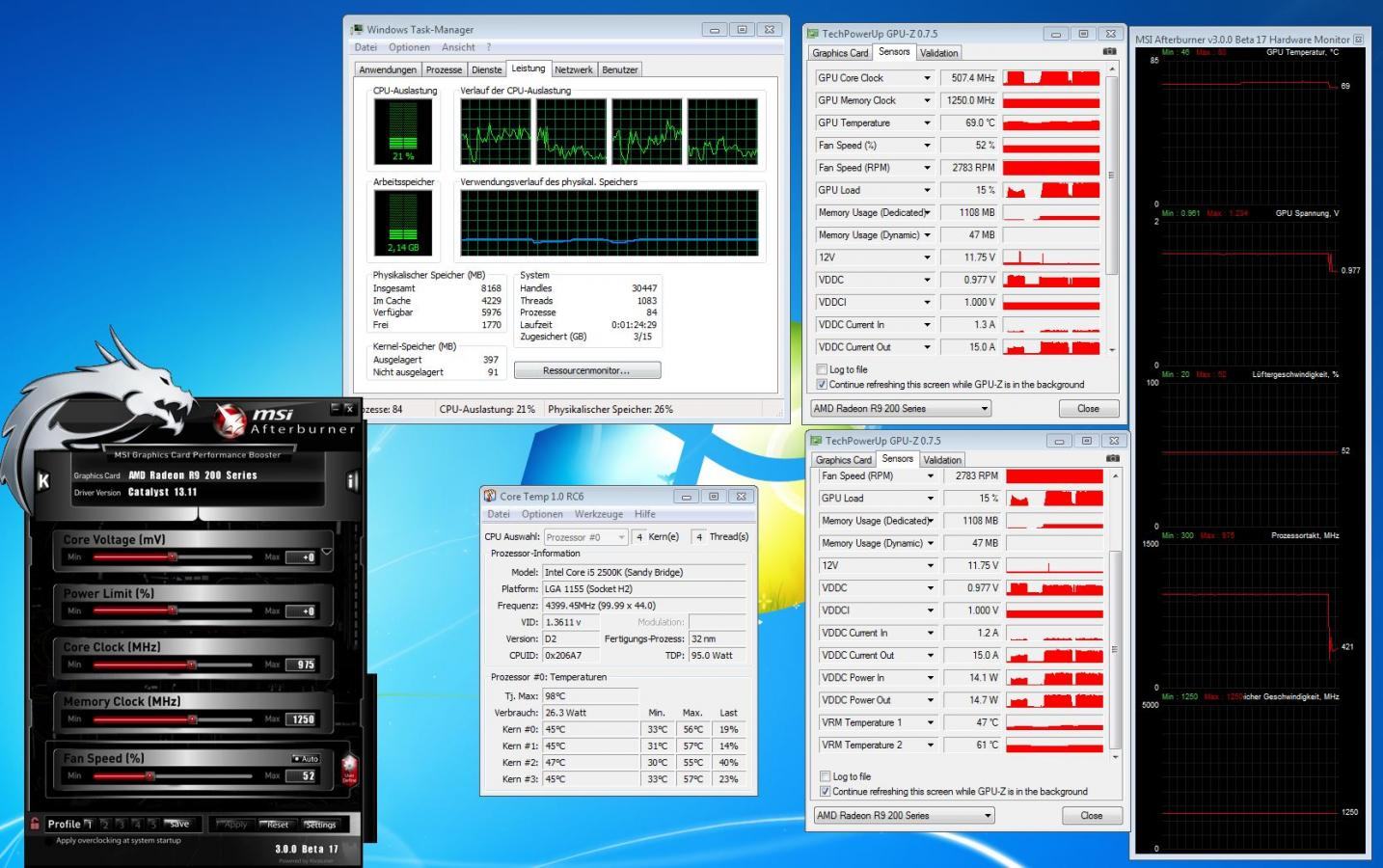Open Validation tab in GPU-Z window with VRM temperatures
Viewport: 1383px width, 868px height.
point(942,460)
